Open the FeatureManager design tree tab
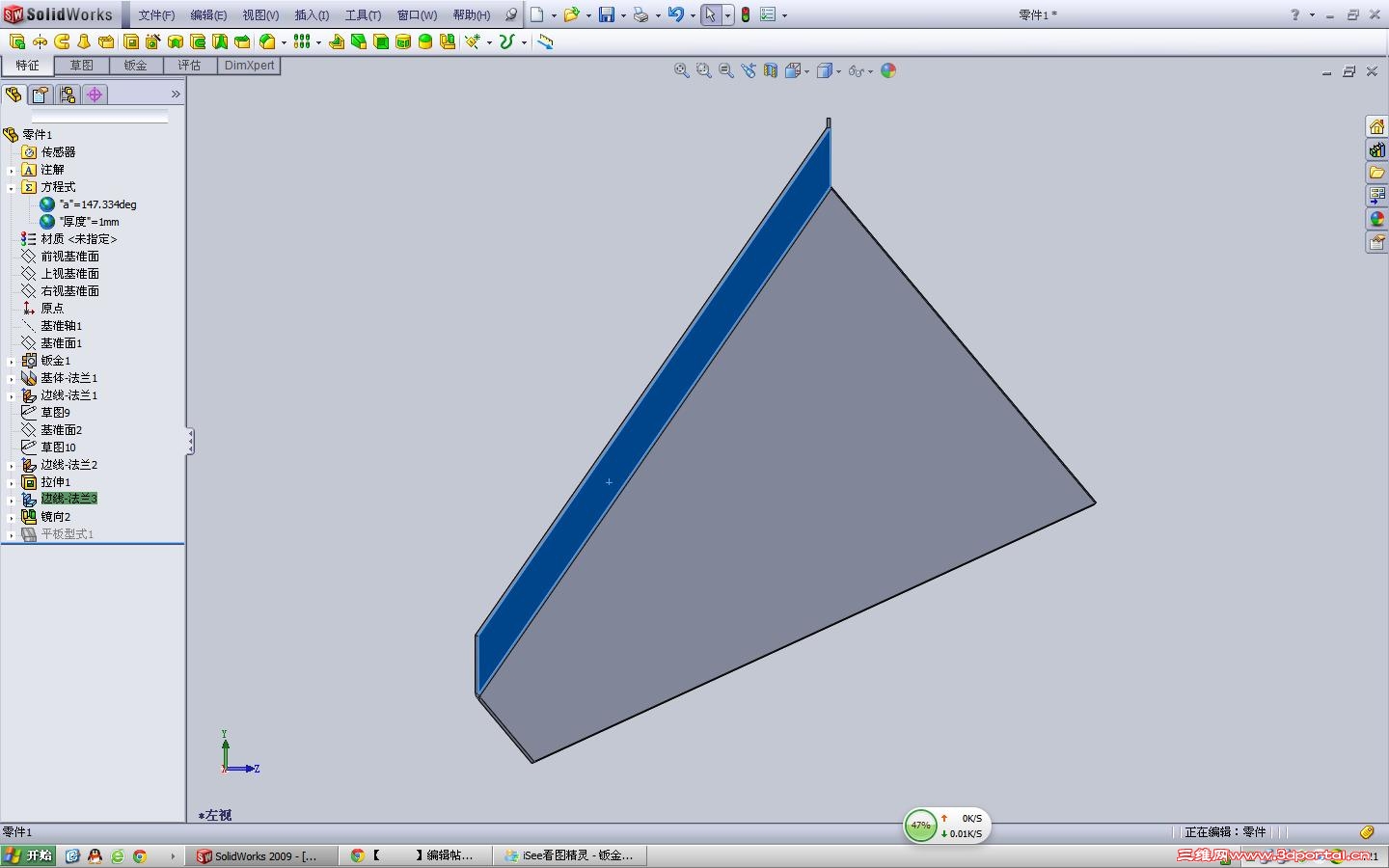Viewport: 1389px width, 868px height. [x=14, y=95]
